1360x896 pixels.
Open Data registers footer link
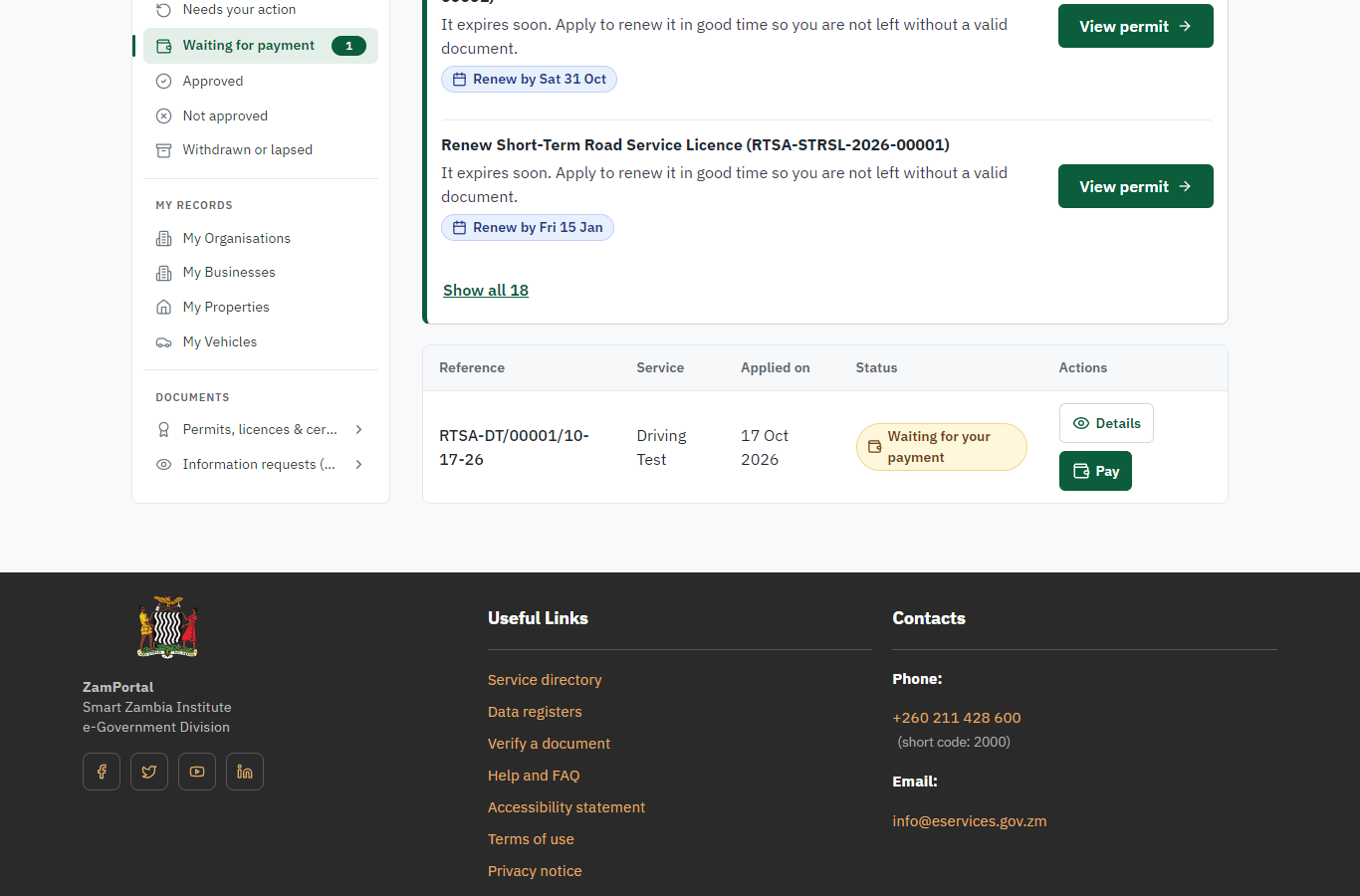click(535, 712)
